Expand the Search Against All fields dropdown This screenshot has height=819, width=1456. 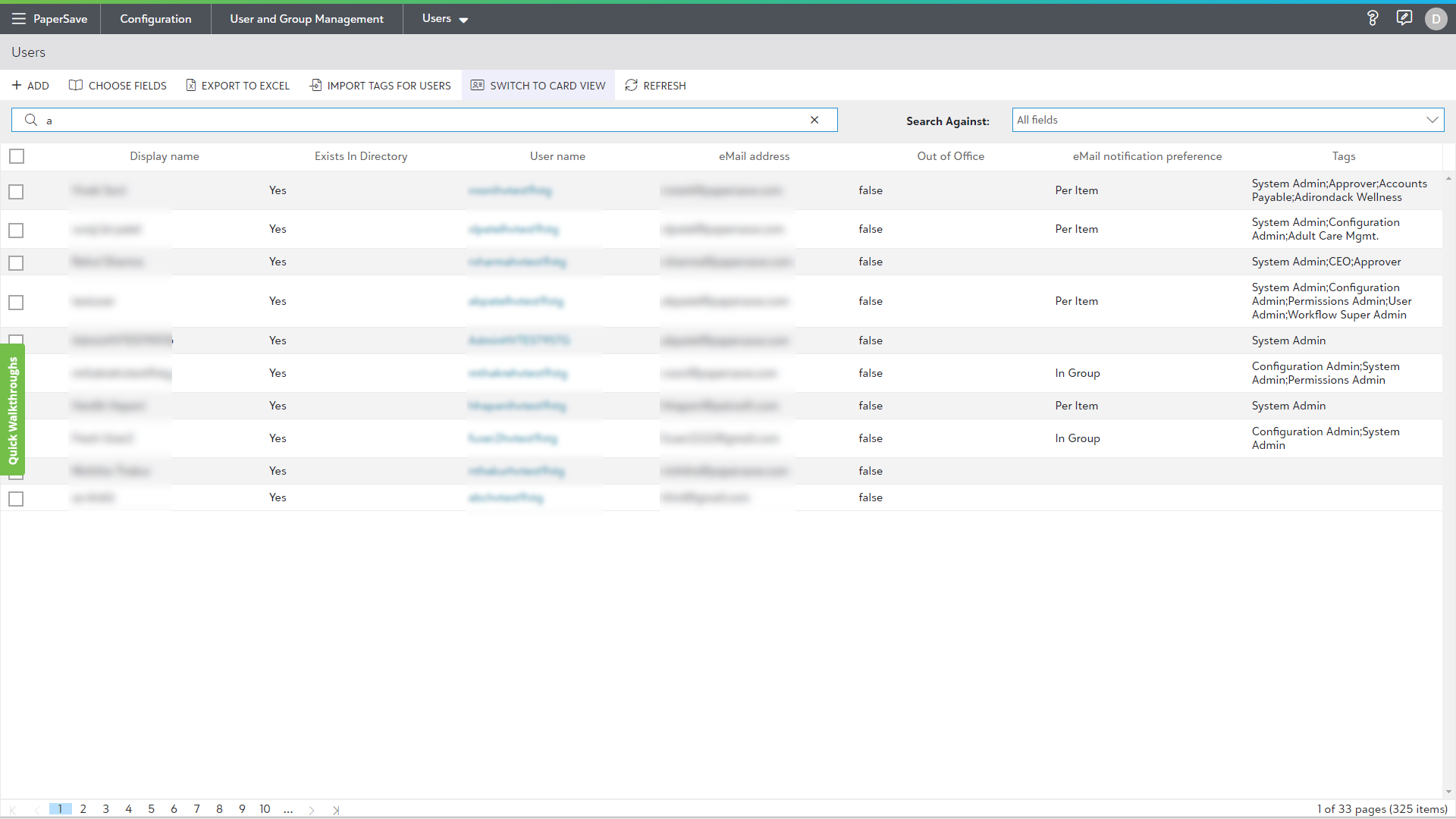click(x=1432, y=120)
